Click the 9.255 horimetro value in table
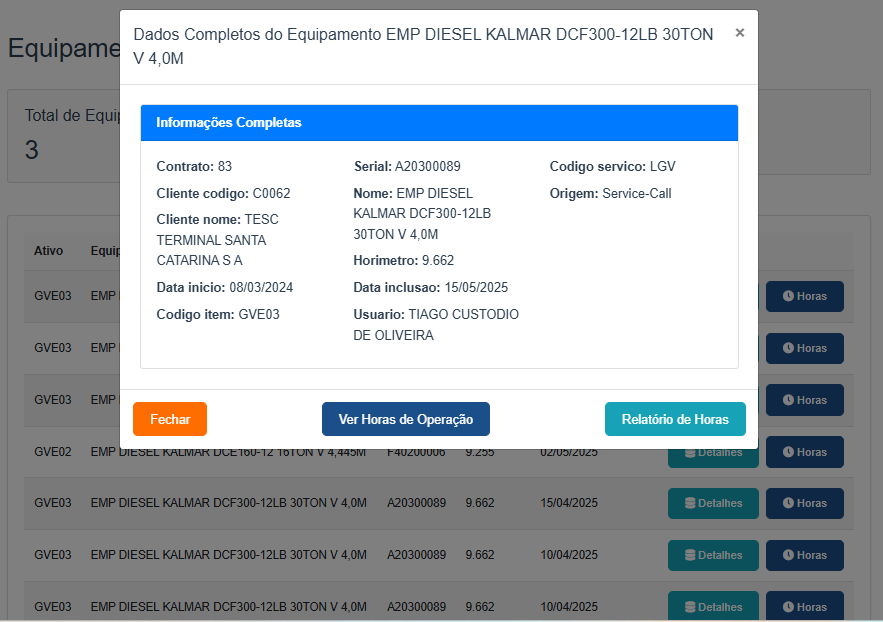883x622 pixels. (480, 452)
